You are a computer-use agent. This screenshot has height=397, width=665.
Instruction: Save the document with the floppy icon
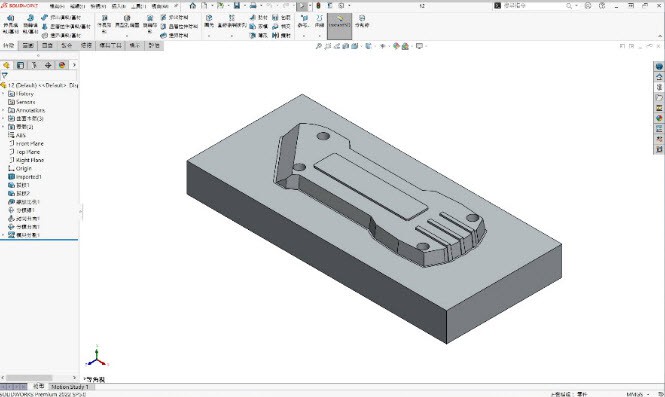click(x=237, y=6)
